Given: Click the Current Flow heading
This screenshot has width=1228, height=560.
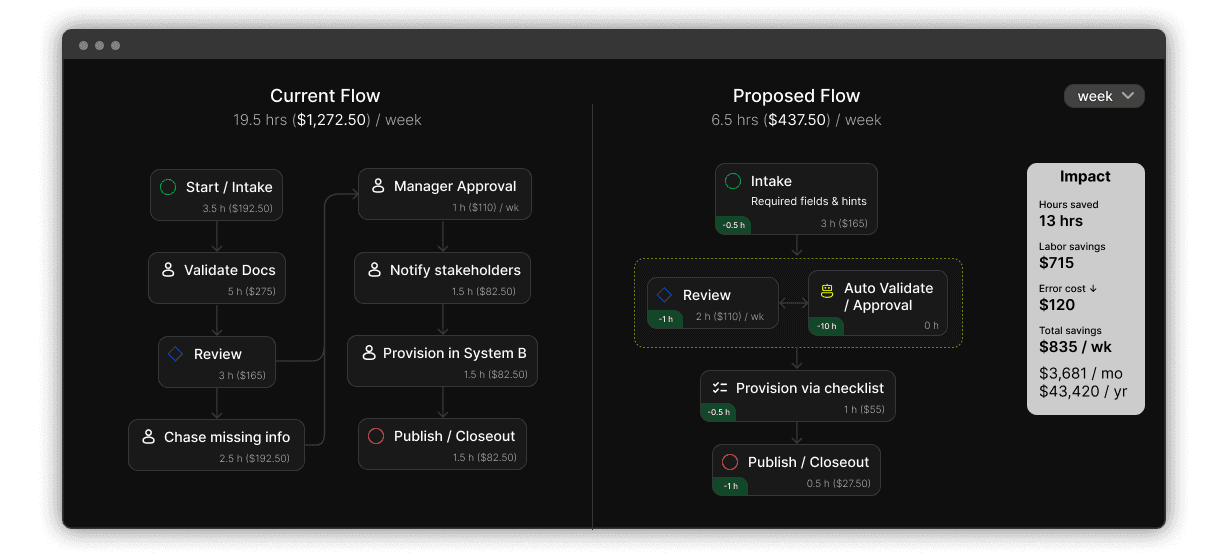Looking at the screenshot, I should [x=325, y=96].
